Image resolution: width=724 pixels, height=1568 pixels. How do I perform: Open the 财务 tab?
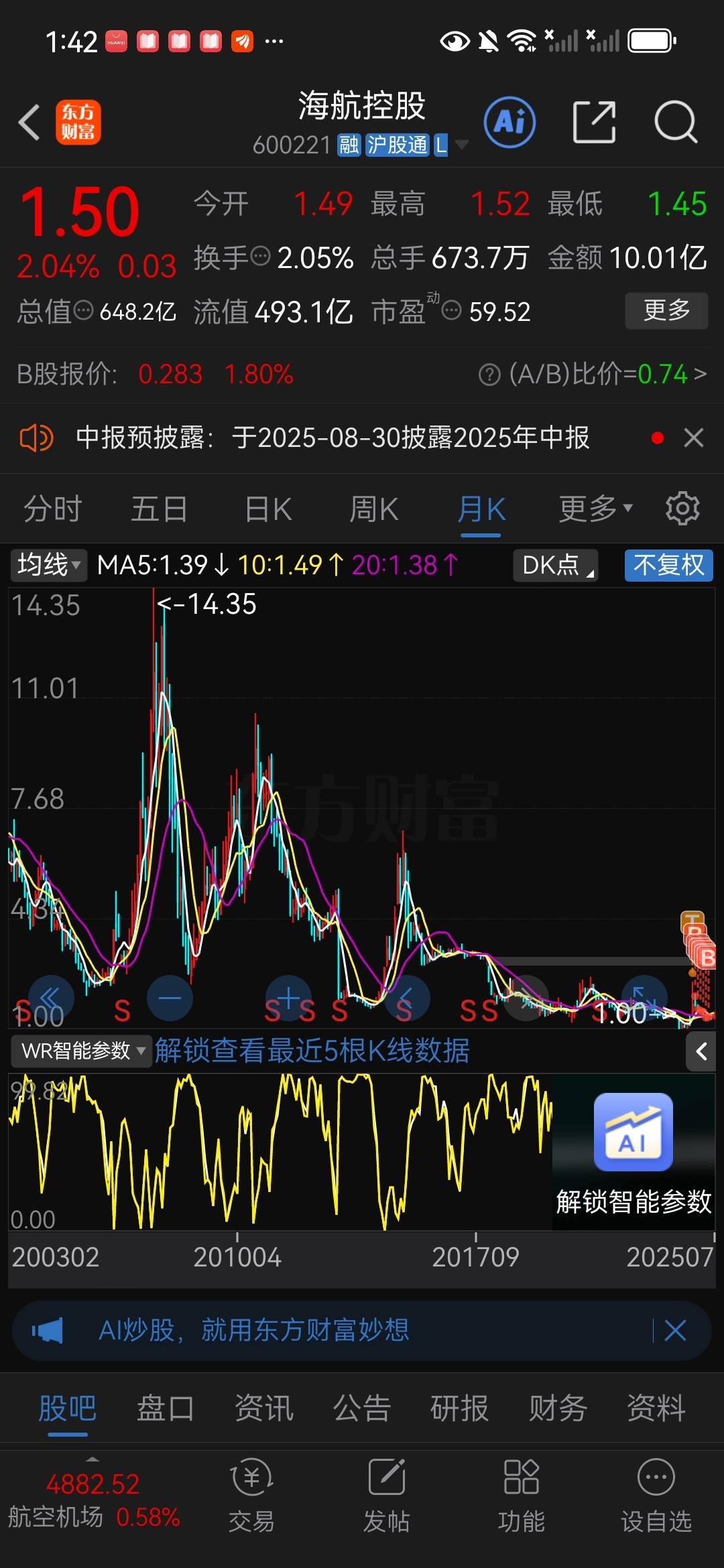pyautogui.click(x=558, y=1407)
